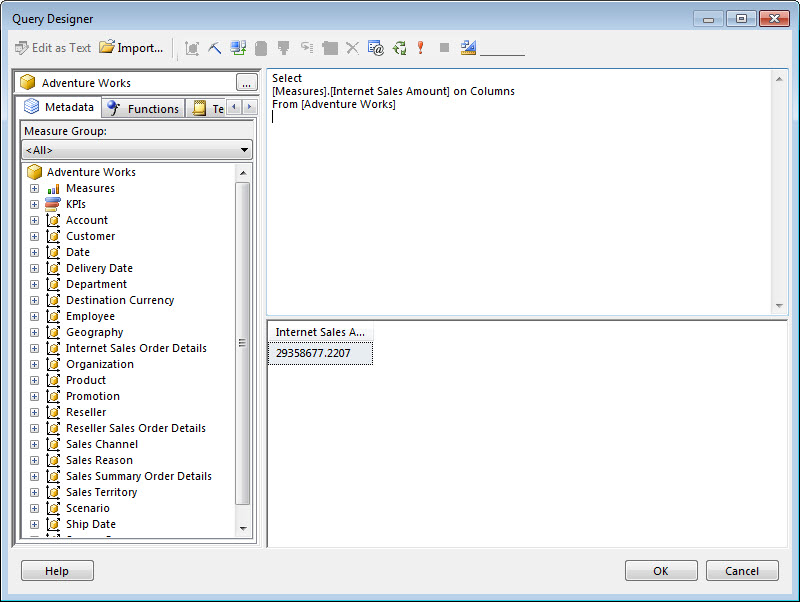This screenshot has width=800, height=602.
Task: Run query with red exclamation icon
Action: (421, 47)
